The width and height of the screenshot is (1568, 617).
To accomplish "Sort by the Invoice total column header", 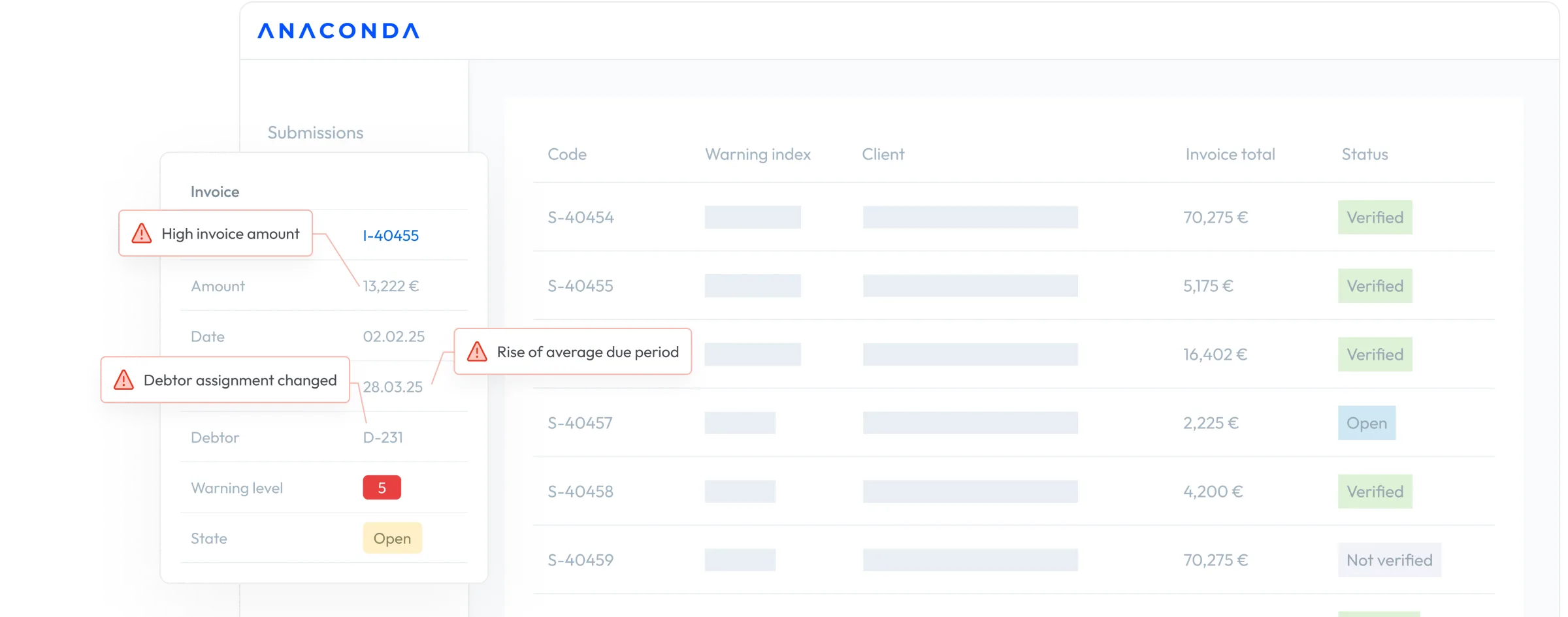I will coord(1230,154).
